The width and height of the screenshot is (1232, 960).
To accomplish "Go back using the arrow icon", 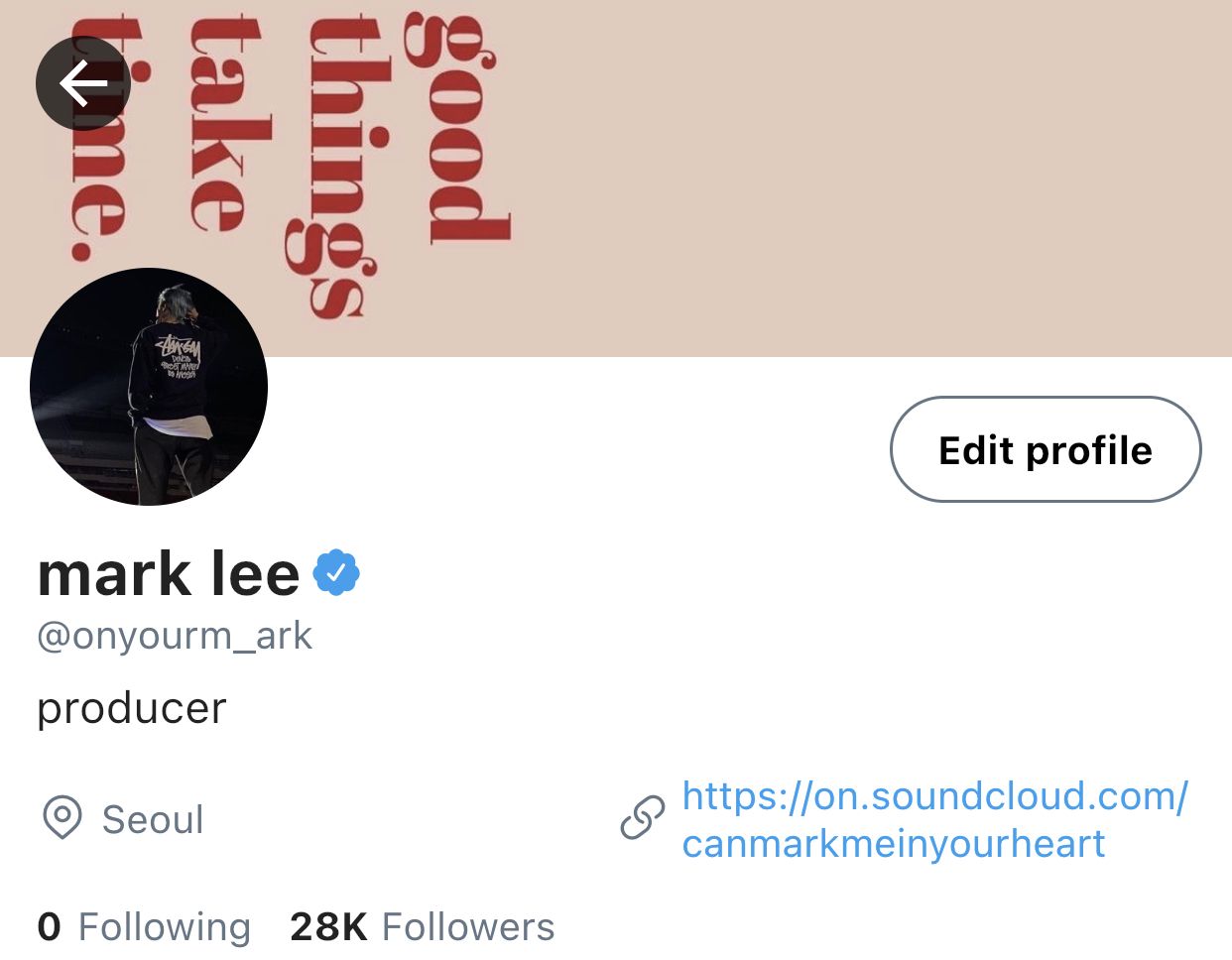I will coord(83,83).
